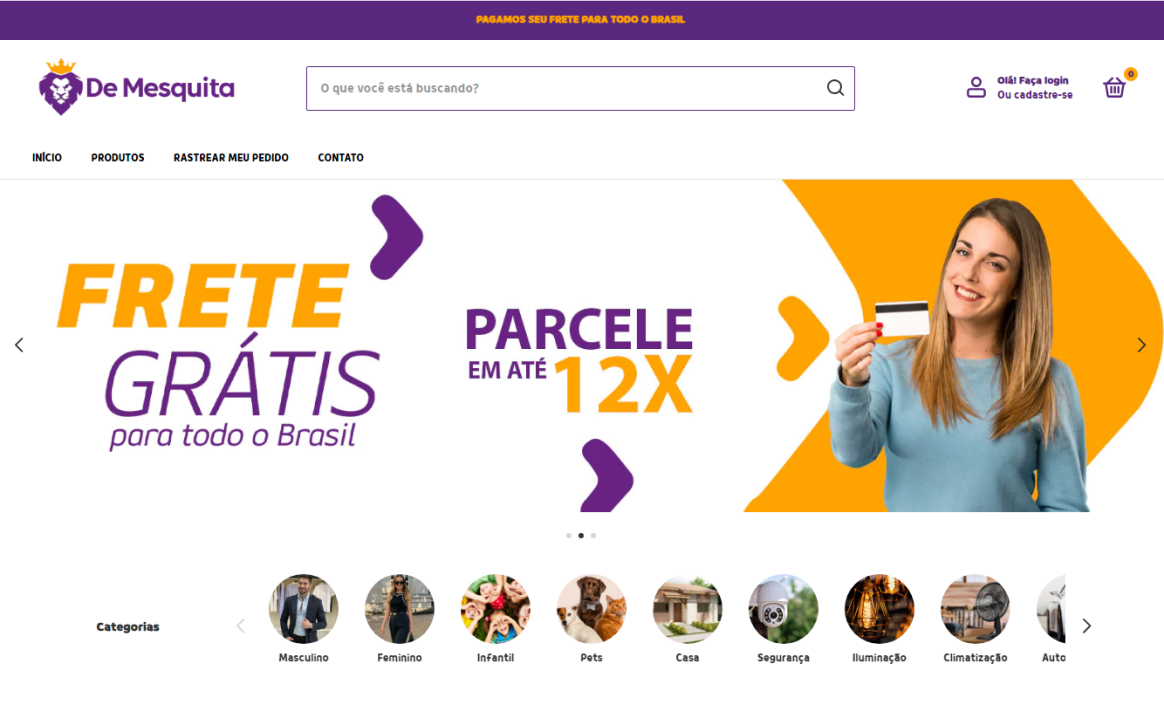The width and height of the screenshot is (1164, 718).
Task: Open the PRODUTOS menu item
Action: [118, 157]
